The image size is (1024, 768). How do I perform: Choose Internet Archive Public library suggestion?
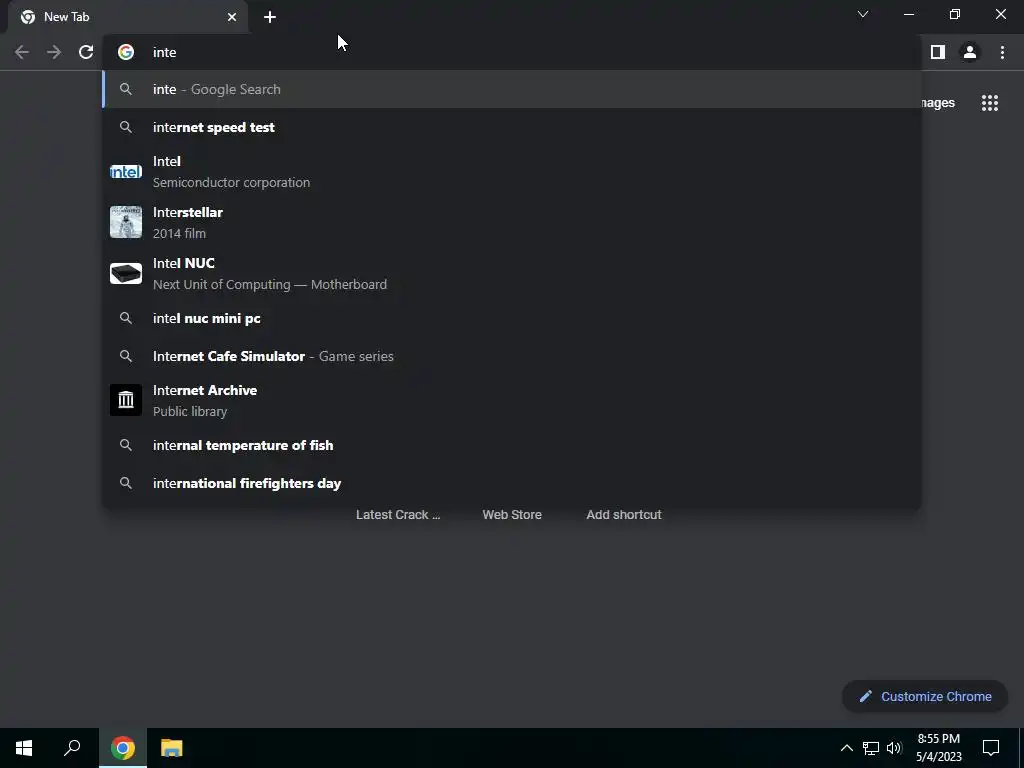click(x=512, y=400)
